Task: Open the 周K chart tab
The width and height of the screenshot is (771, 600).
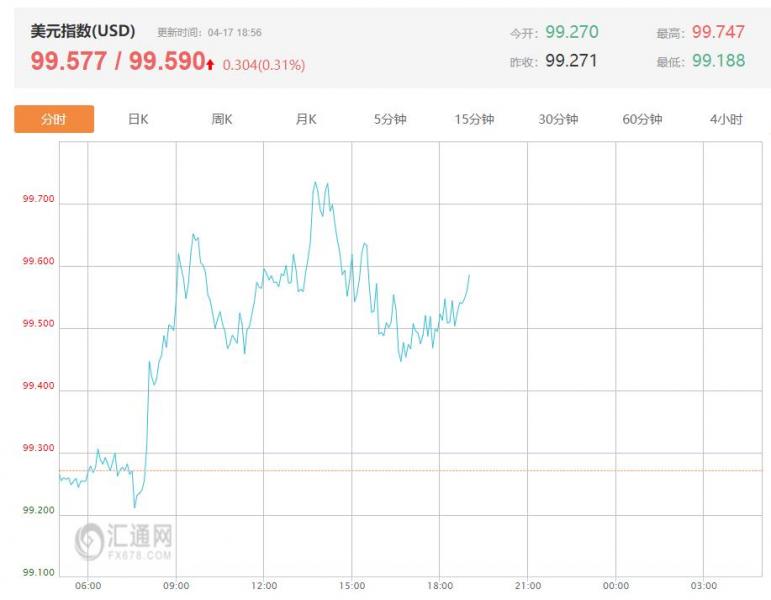Action: tap(222, 119)
